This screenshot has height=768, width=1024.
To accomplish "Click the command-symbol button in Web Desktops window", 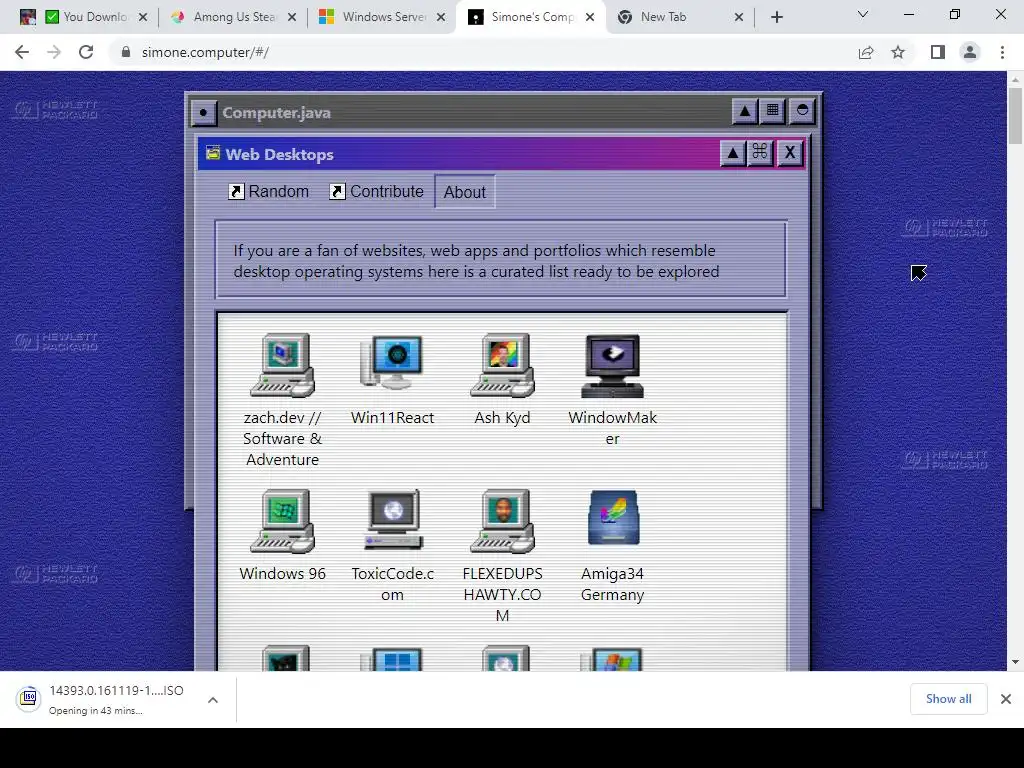I will 760,154.
